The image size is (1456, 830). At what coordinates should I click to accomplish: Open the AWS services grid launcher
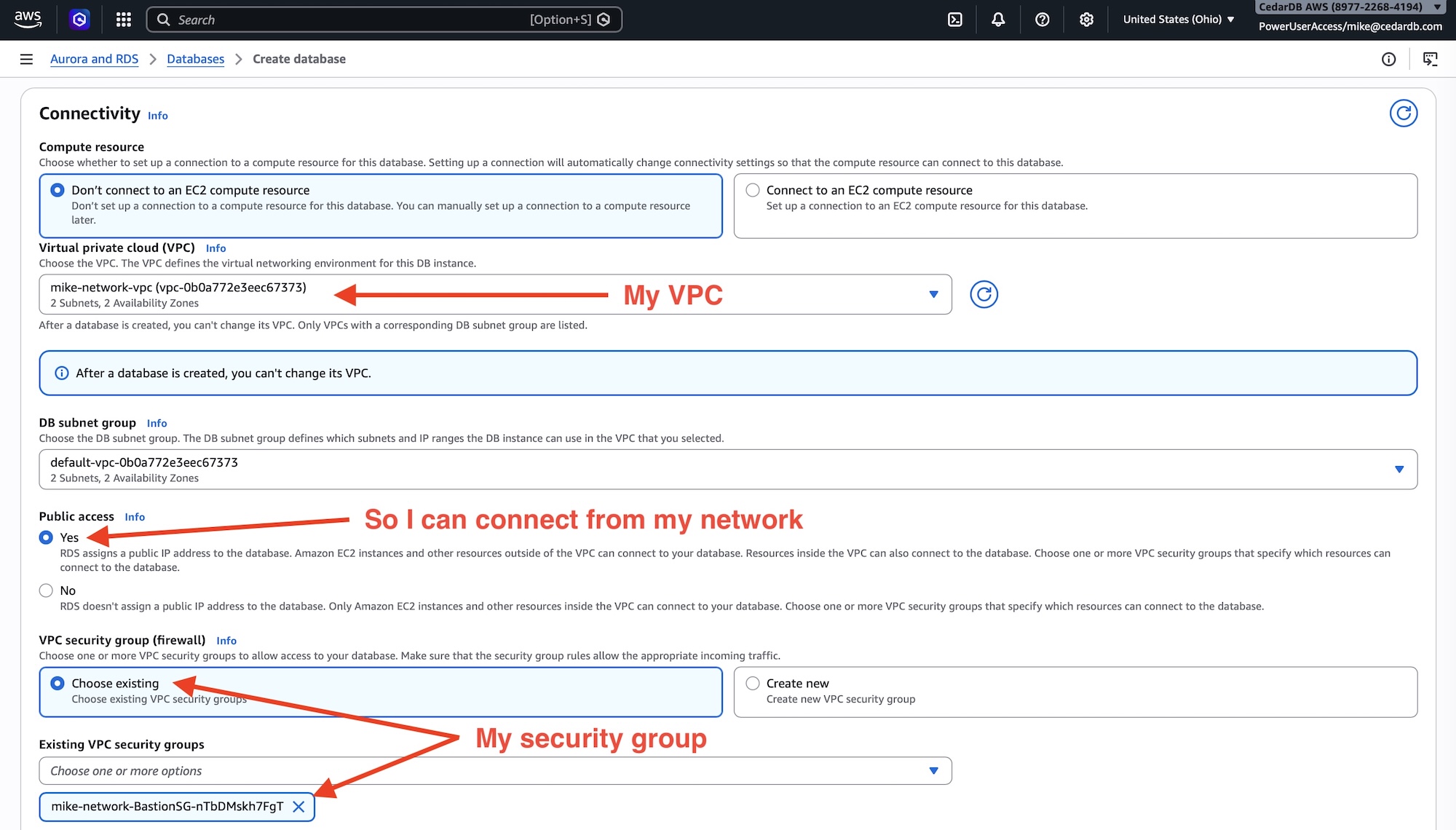point(122,19)
